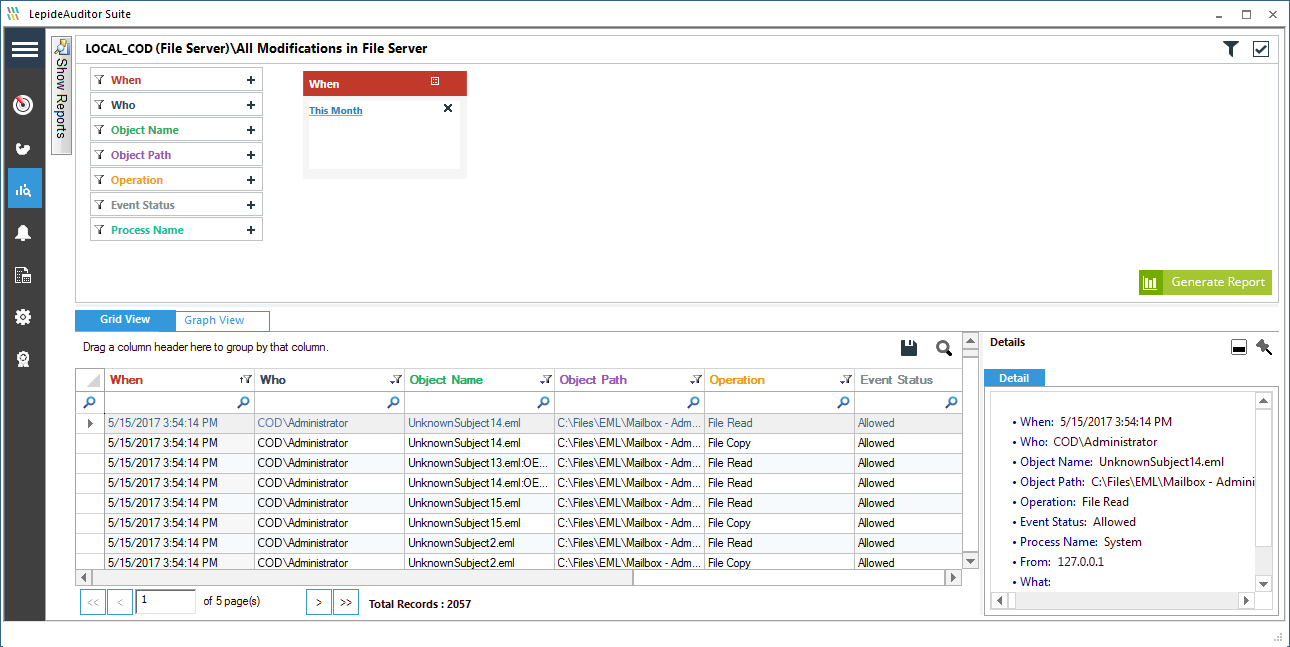Click the When column header

pos(180,380)
